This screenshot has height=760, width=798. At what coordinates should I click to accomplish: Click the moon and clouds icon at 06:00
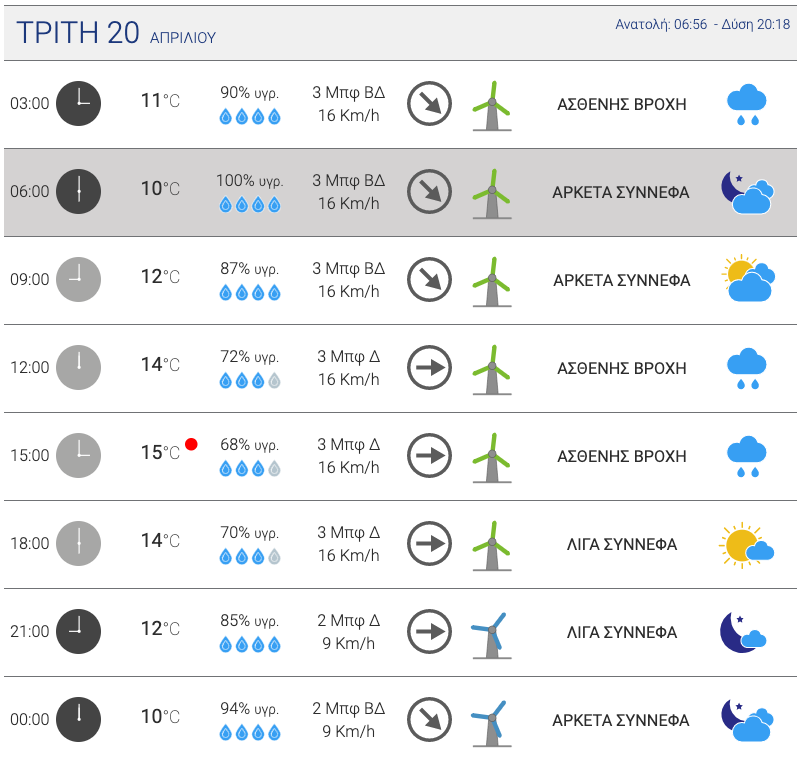tap(748, 192)
